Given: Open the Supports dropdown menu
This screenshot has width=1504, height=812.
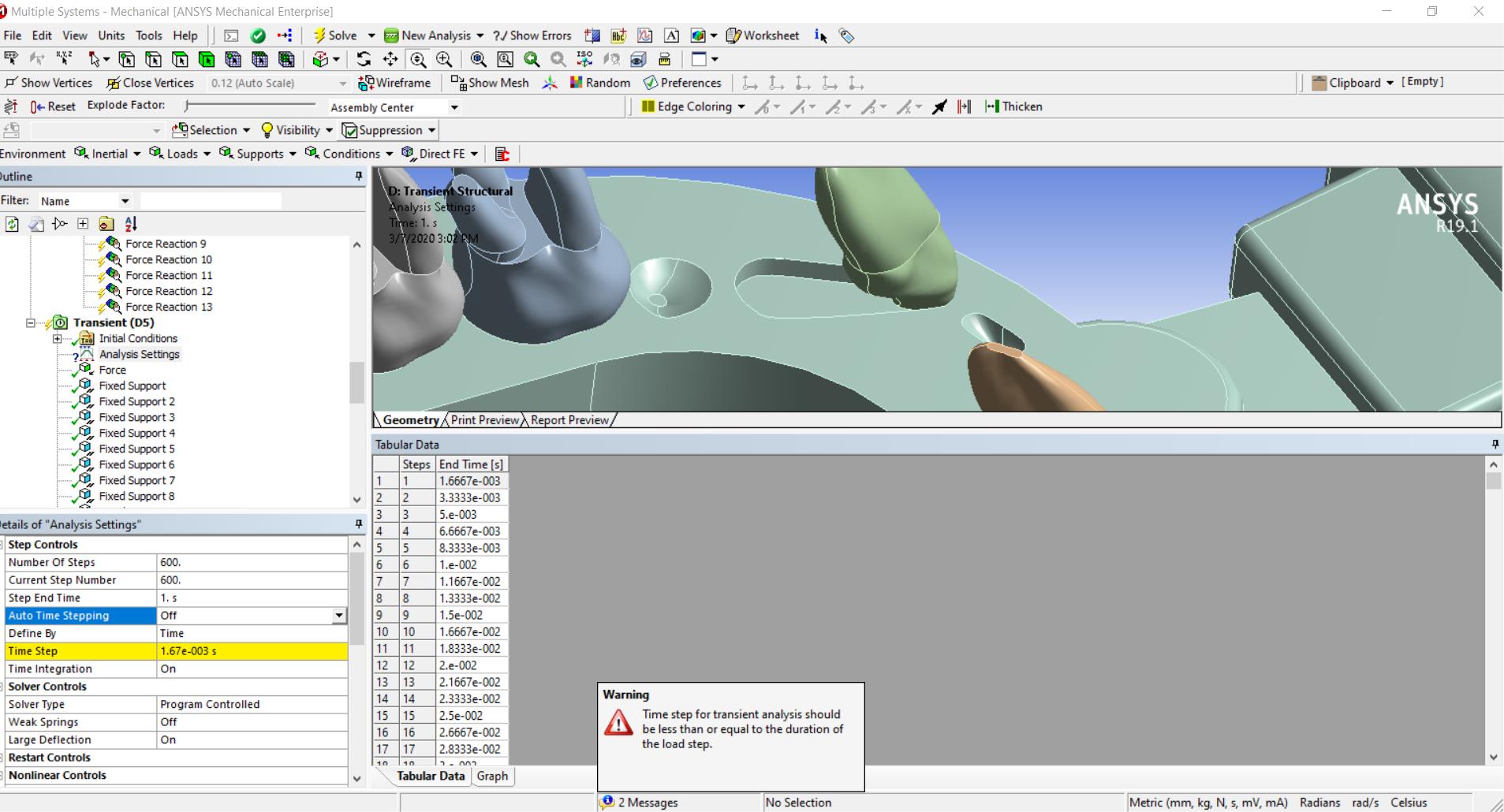Looking at the screenshot, I should coord(258,154).
